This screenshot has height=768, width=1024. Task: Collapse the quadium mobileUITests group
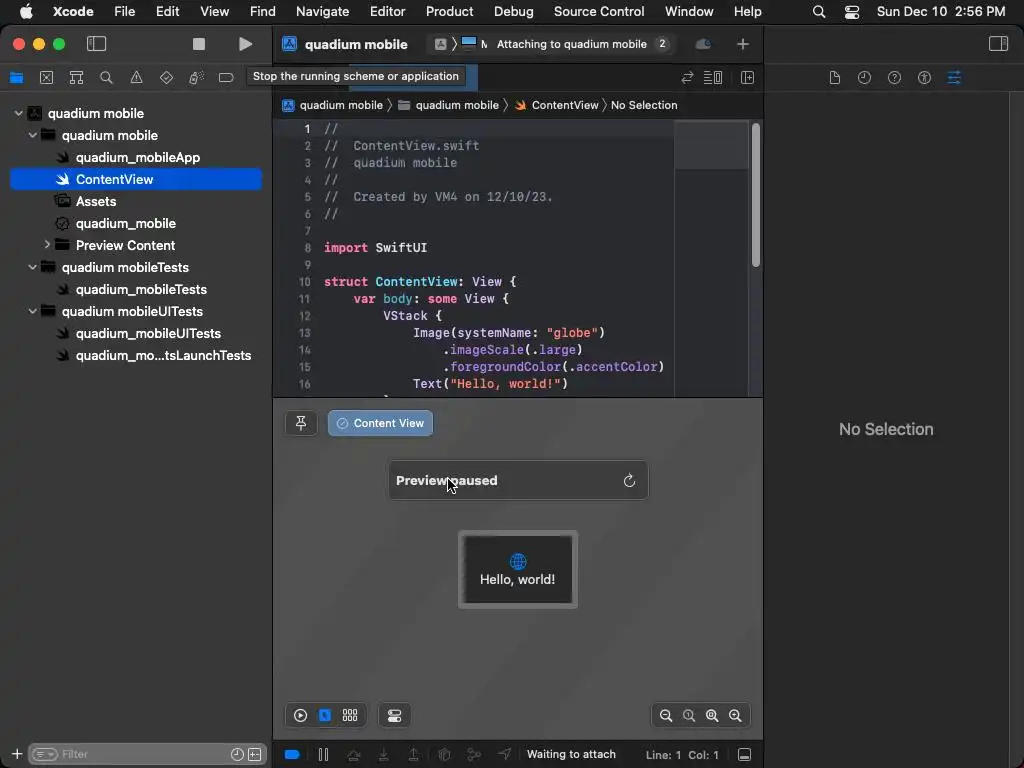pyautogui.click(x=33, y=311)
